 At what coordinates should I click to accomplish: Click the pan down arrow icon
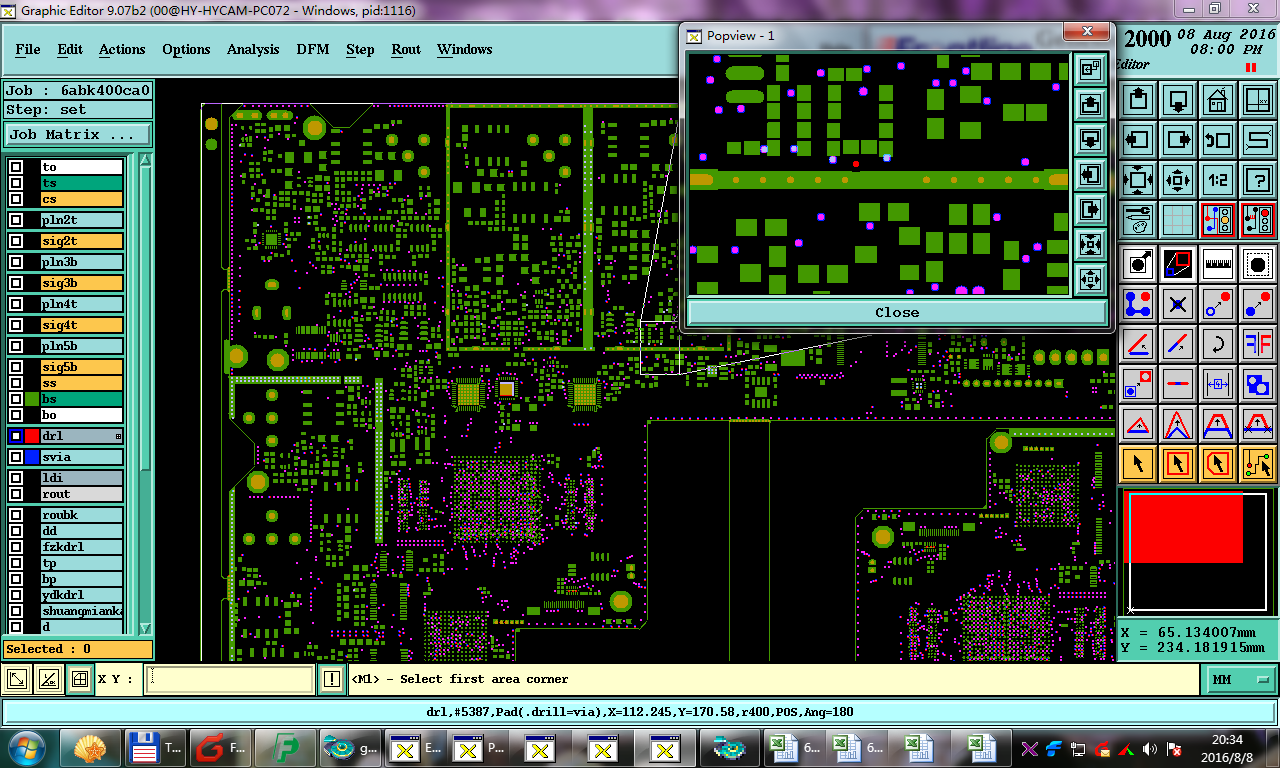1178,100
